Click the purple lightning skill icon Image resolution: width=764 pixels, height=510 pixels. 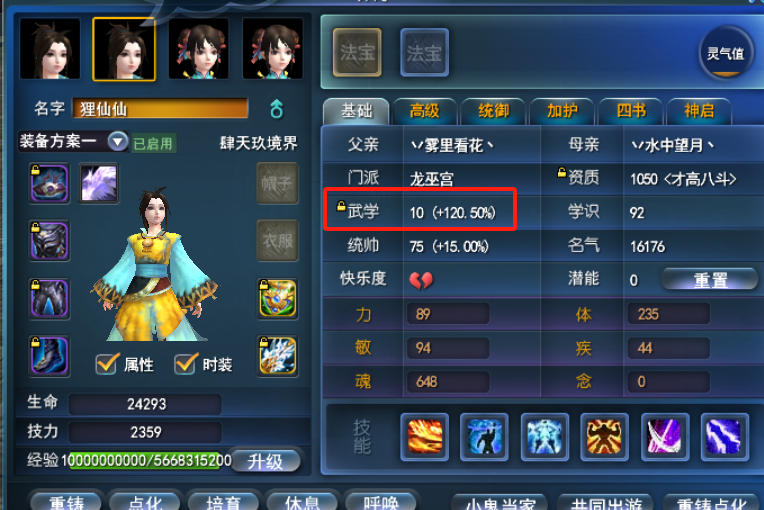pyautogui.click(x=725, y=437)
